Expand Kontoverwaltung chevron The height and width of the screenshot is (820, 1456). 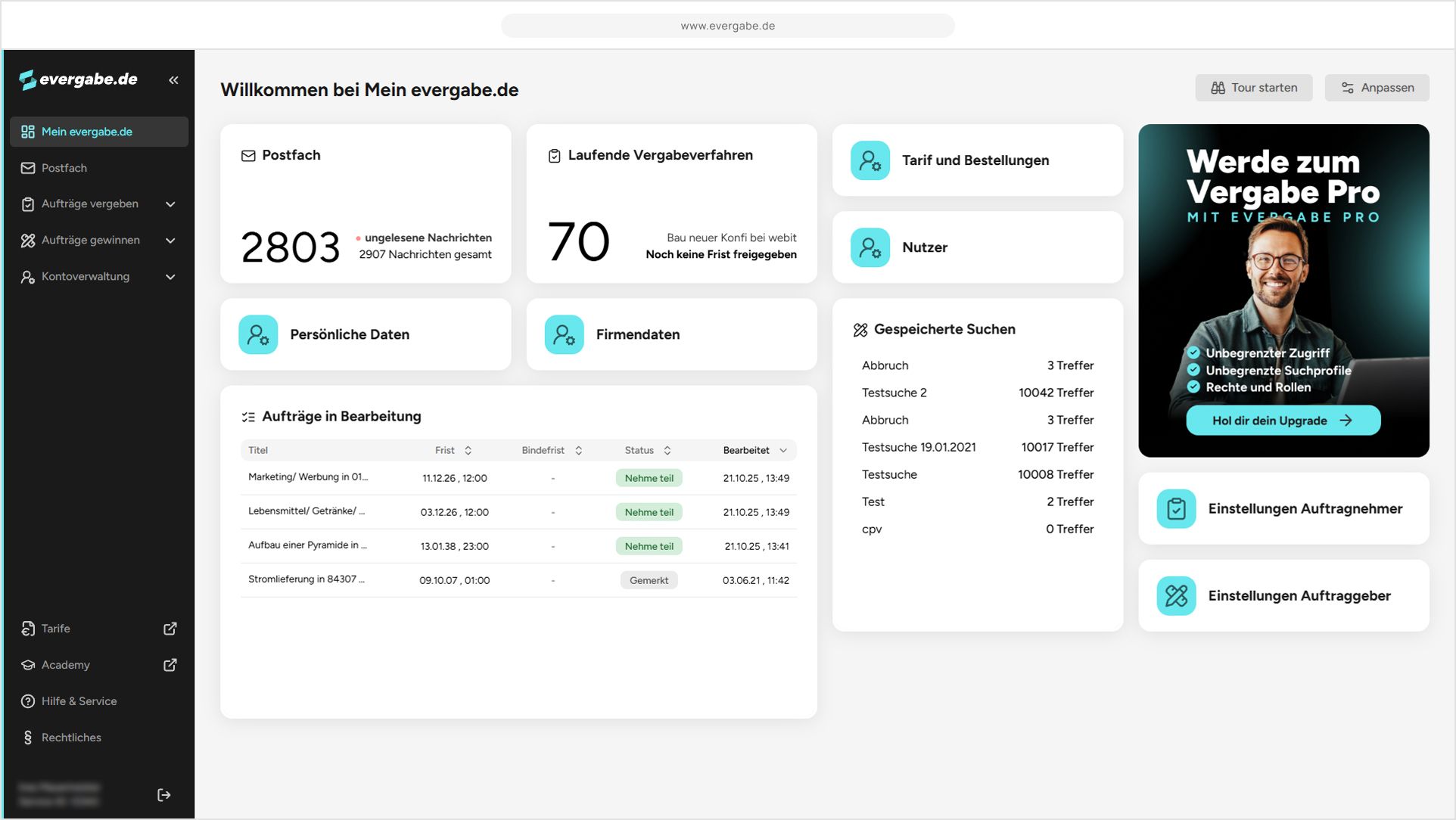pos(170,277)
